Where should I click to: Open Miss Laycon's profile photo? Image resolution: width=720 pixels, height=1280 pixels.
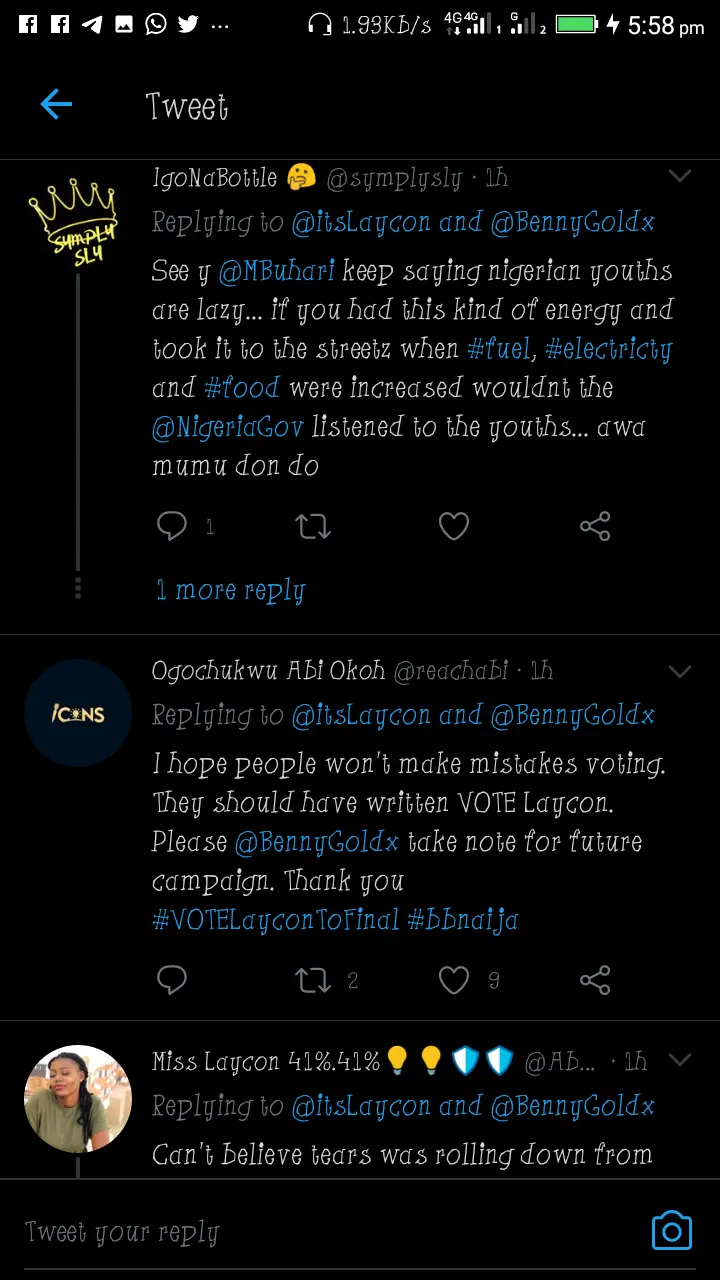78,1099
